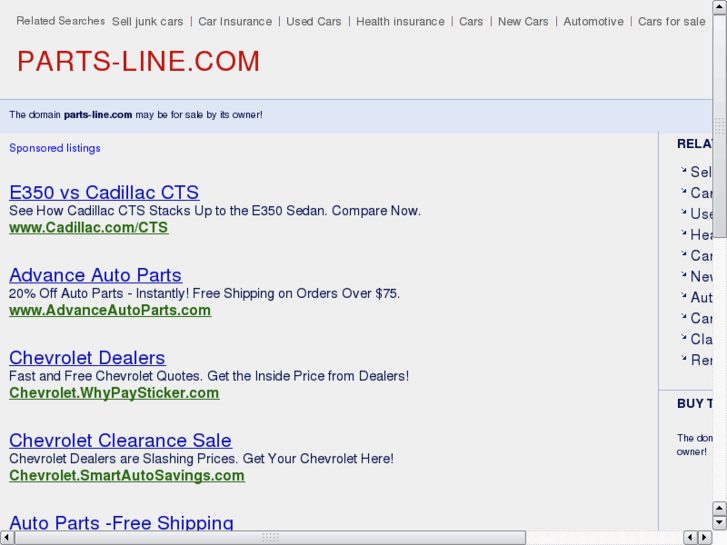Click the '20% Off Auto Parts' description text
The image size is (727, 545).
(x=204, y=294)
